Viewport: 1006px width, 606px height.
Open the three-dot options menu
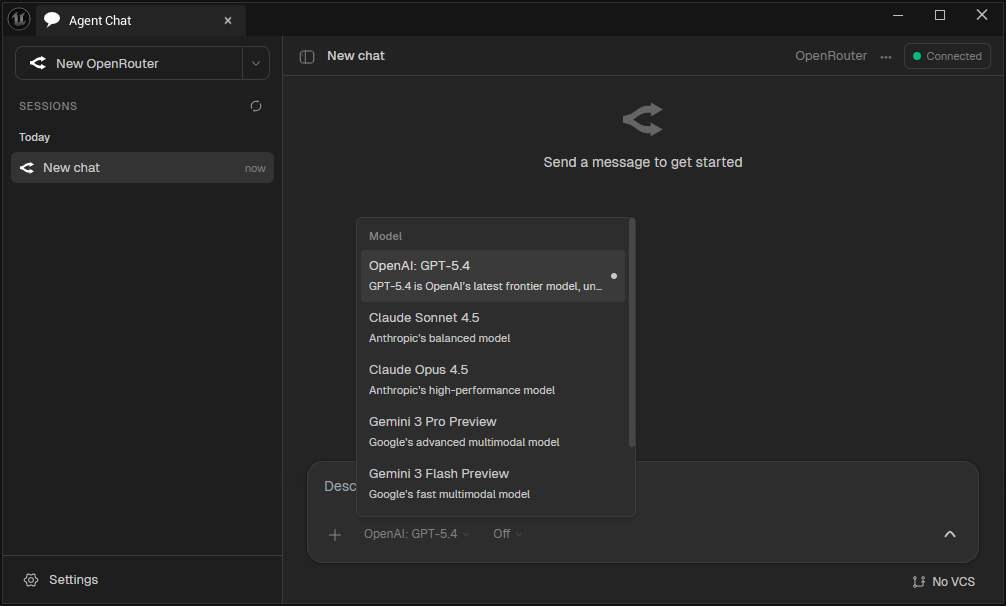pos(885,57)
